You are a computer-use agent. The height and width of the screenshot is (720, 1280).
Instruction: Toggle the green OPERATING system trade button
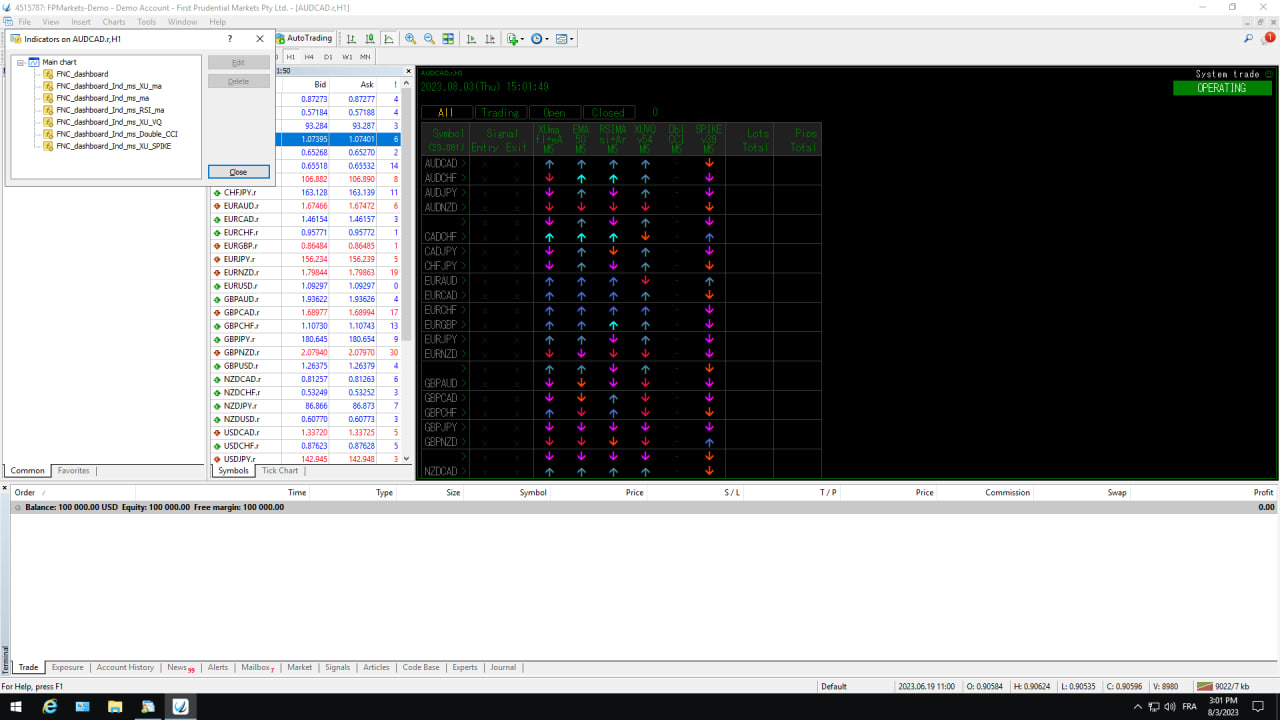(1221, 88)
